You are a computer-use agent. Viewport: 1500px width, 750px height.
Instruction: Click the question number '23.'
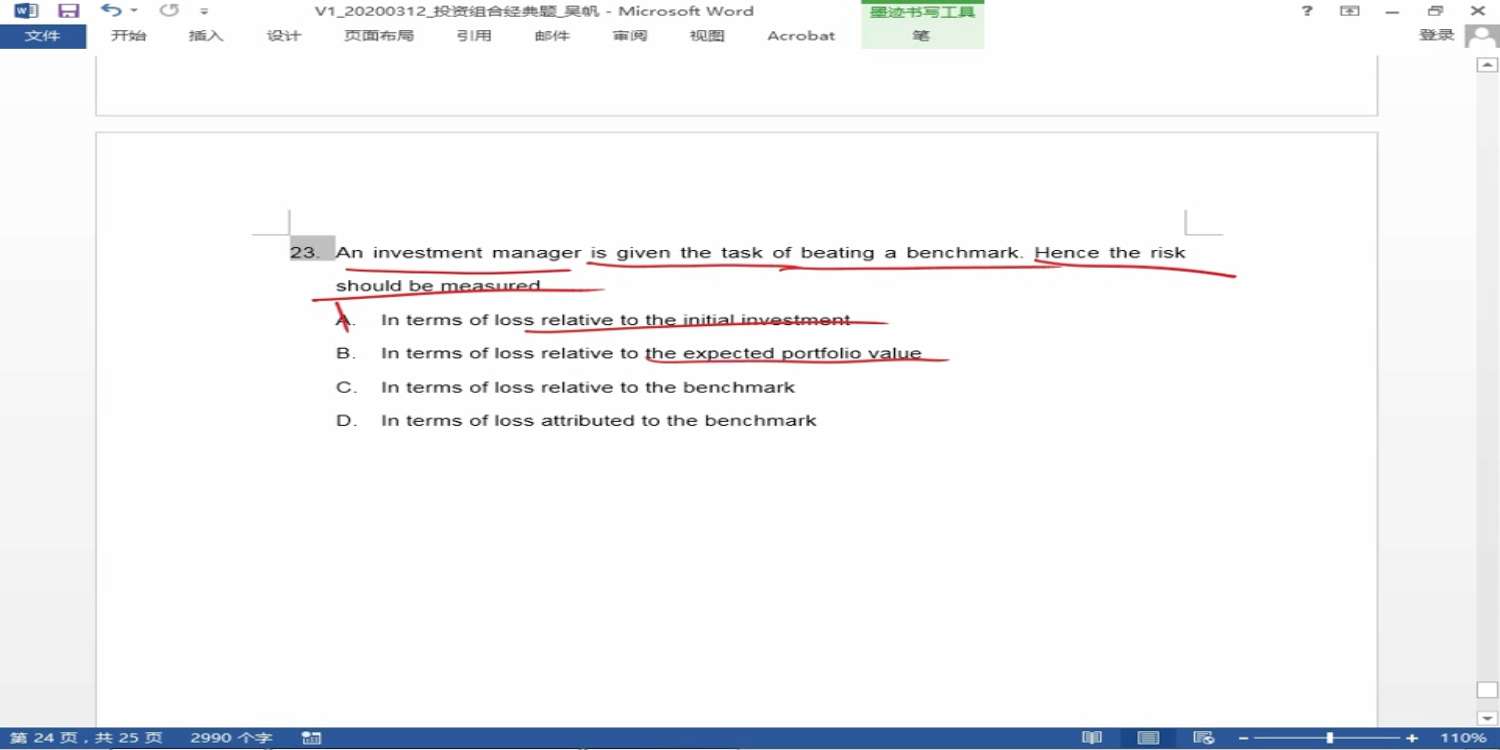click(x=303, y=252)
